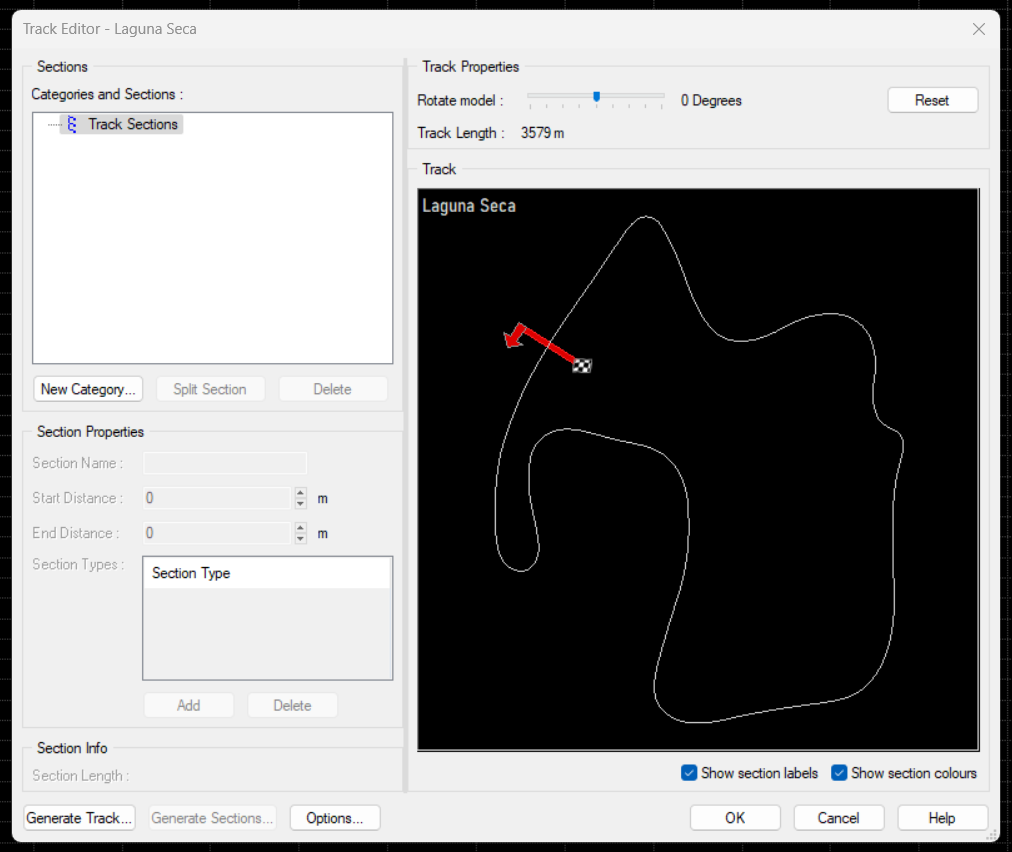The image size is (1012, 852).
Task: Open Help for Track Editor
Action: (942, 818)
